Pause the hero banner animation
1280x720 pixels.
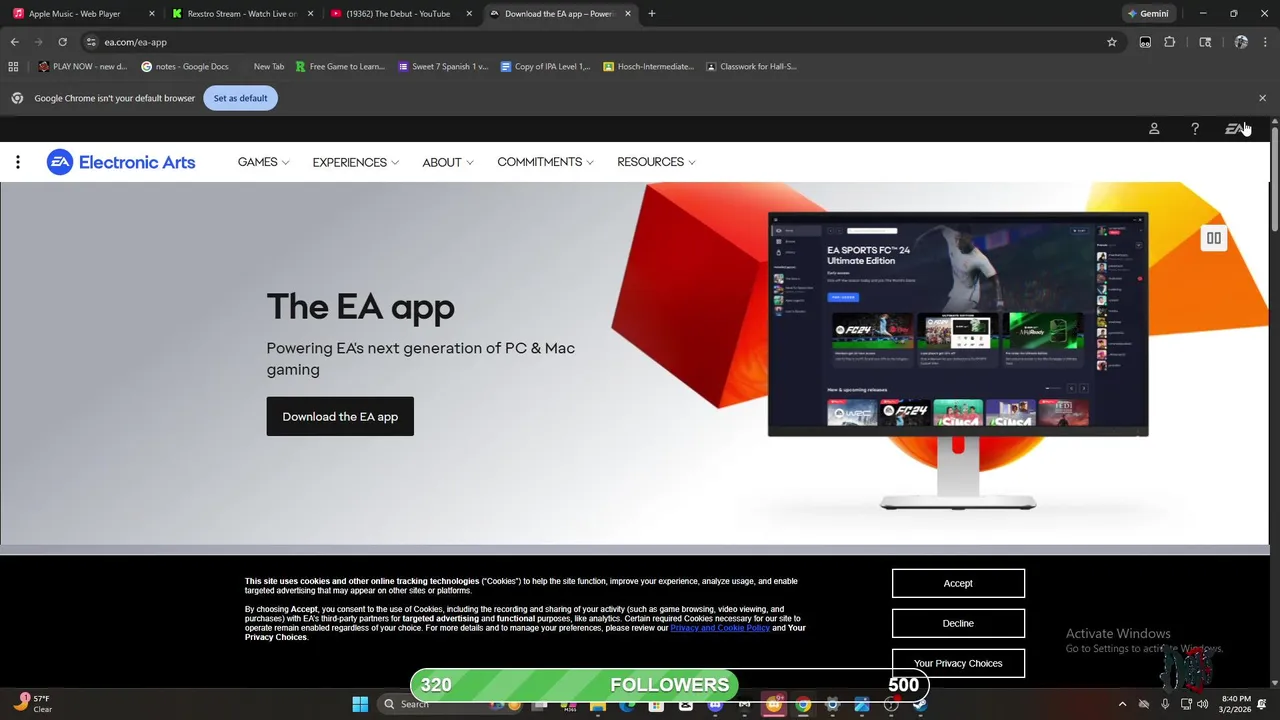(1213, 238)
